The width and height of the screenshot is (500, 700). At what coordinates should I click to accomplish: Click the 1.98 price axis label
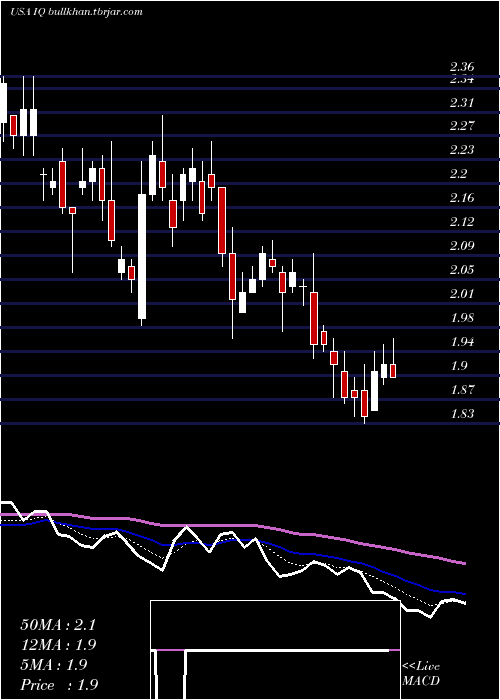click(462, 318)
